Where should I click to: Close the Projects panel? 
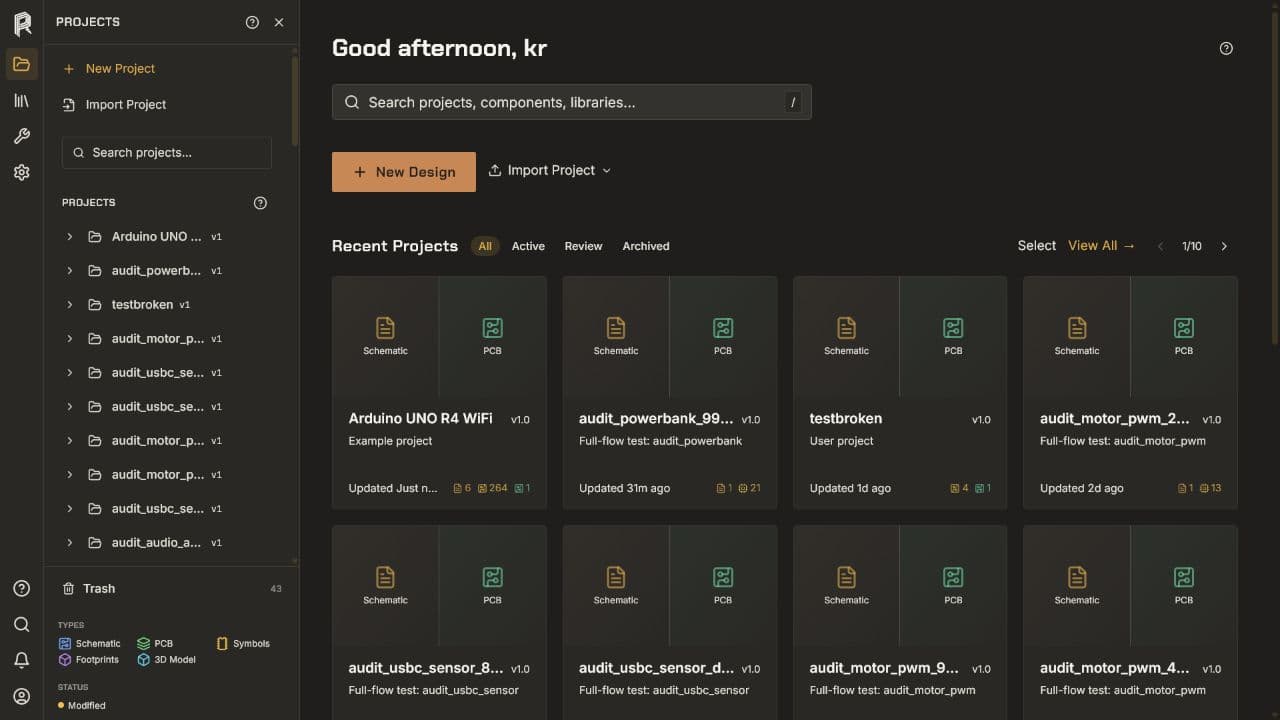pyautogui.click(x=279, y=22)
